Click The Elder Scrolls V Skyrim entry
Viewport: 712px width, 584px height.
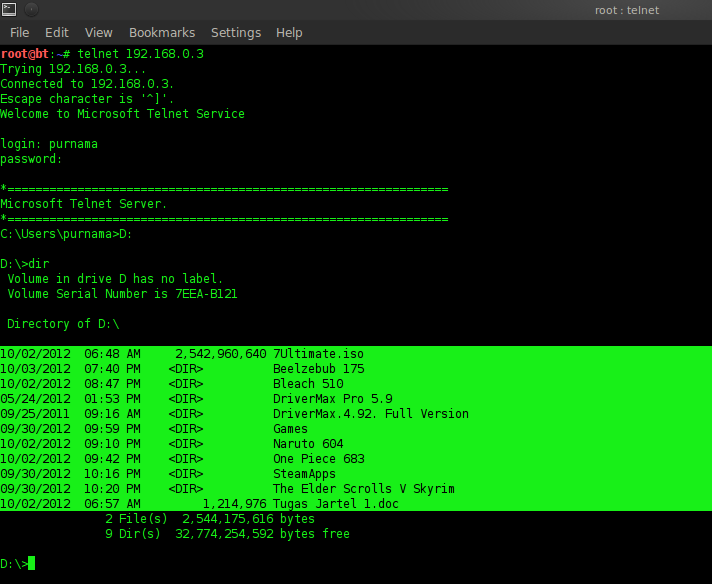pyautogui.click(x=364, y=489)
